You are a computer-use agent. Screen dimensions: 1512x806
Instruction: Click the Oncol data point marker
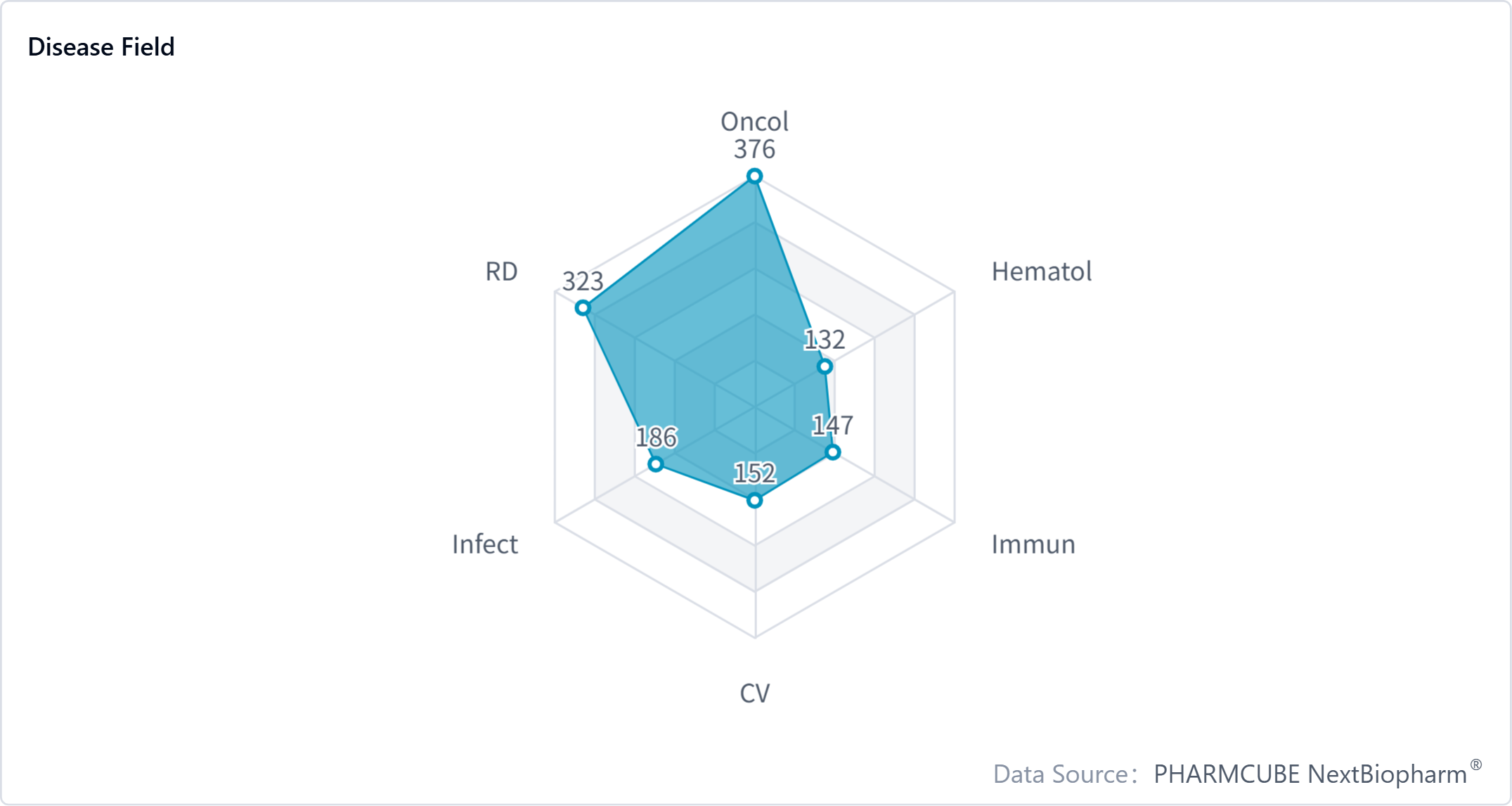[x=754, y=176]
